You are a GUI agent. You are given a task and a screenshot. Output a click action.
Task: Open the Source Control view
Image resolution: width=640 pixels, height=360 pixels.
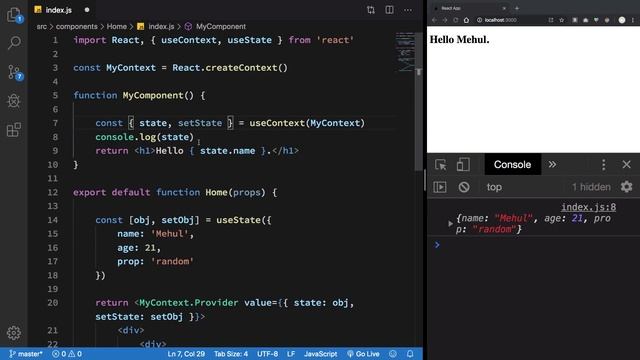(14, 72)
